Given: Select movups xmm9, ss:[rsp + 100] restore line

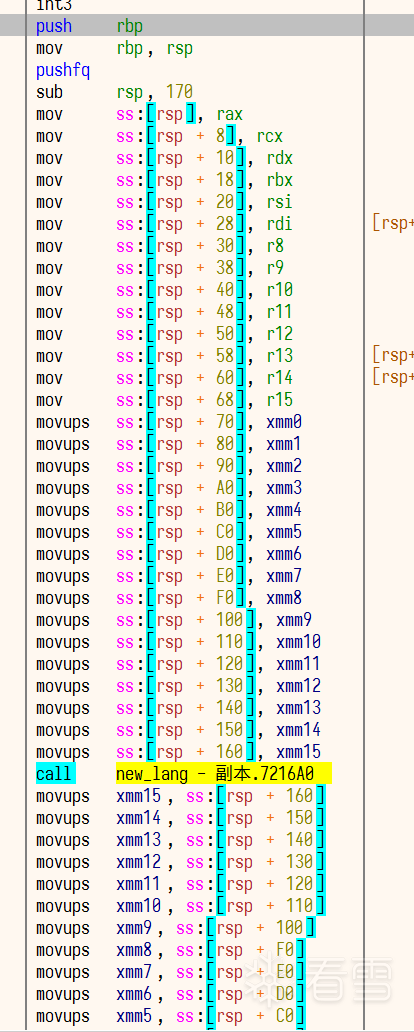Looking at the screenshot, I should (176, 928).
